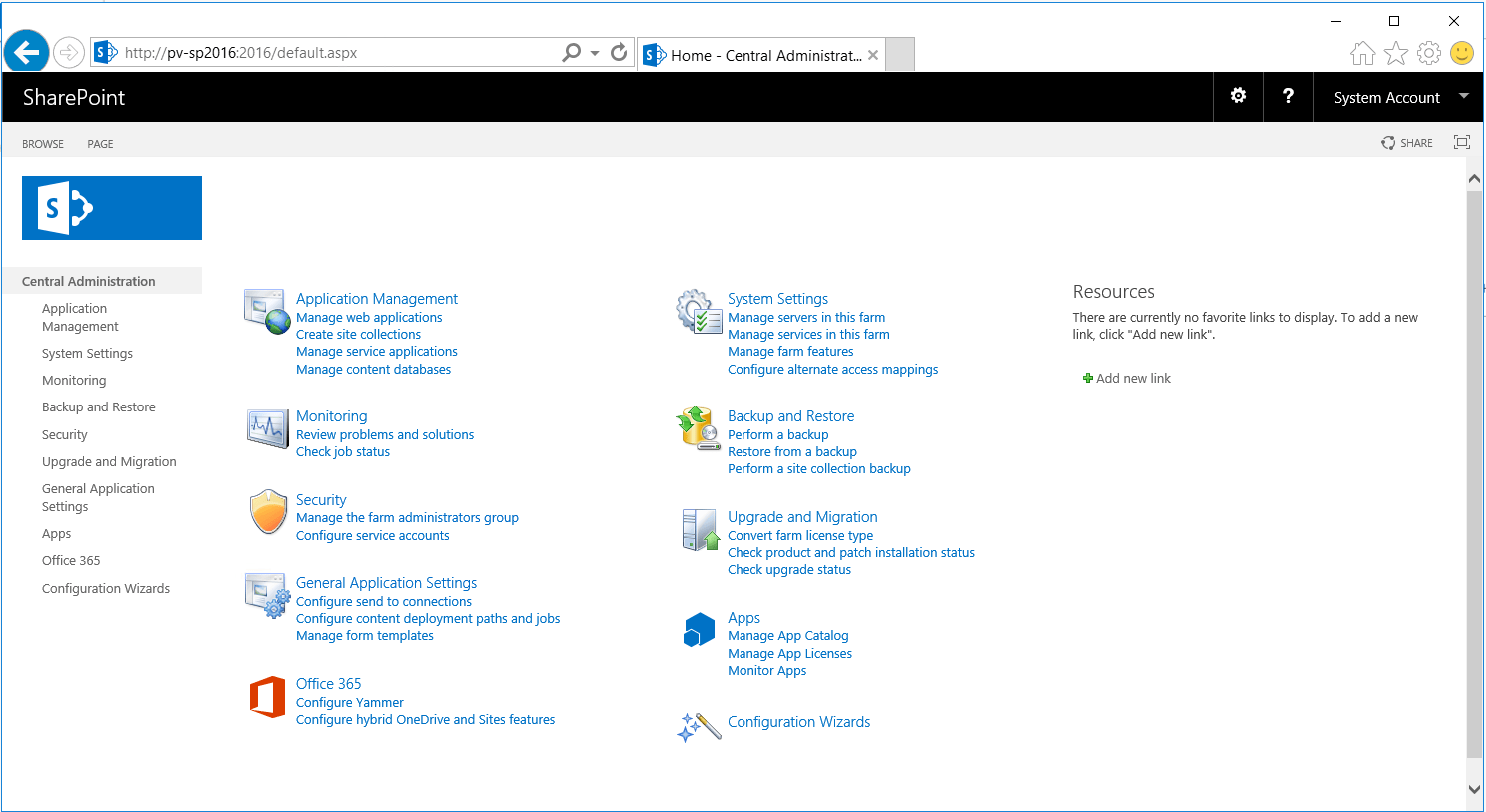
Task: Open System Settings in left navigation
Action: click(87, 353)
